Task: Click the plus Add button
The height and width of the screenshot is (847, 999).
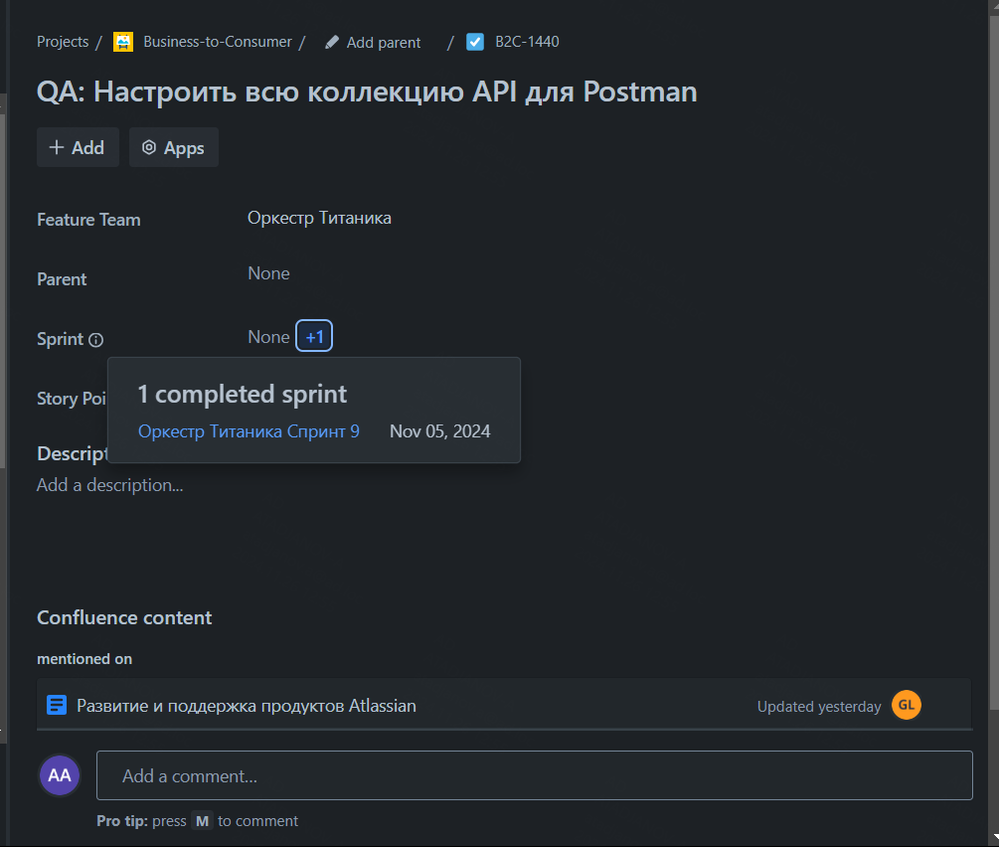Action: [78, 147]
